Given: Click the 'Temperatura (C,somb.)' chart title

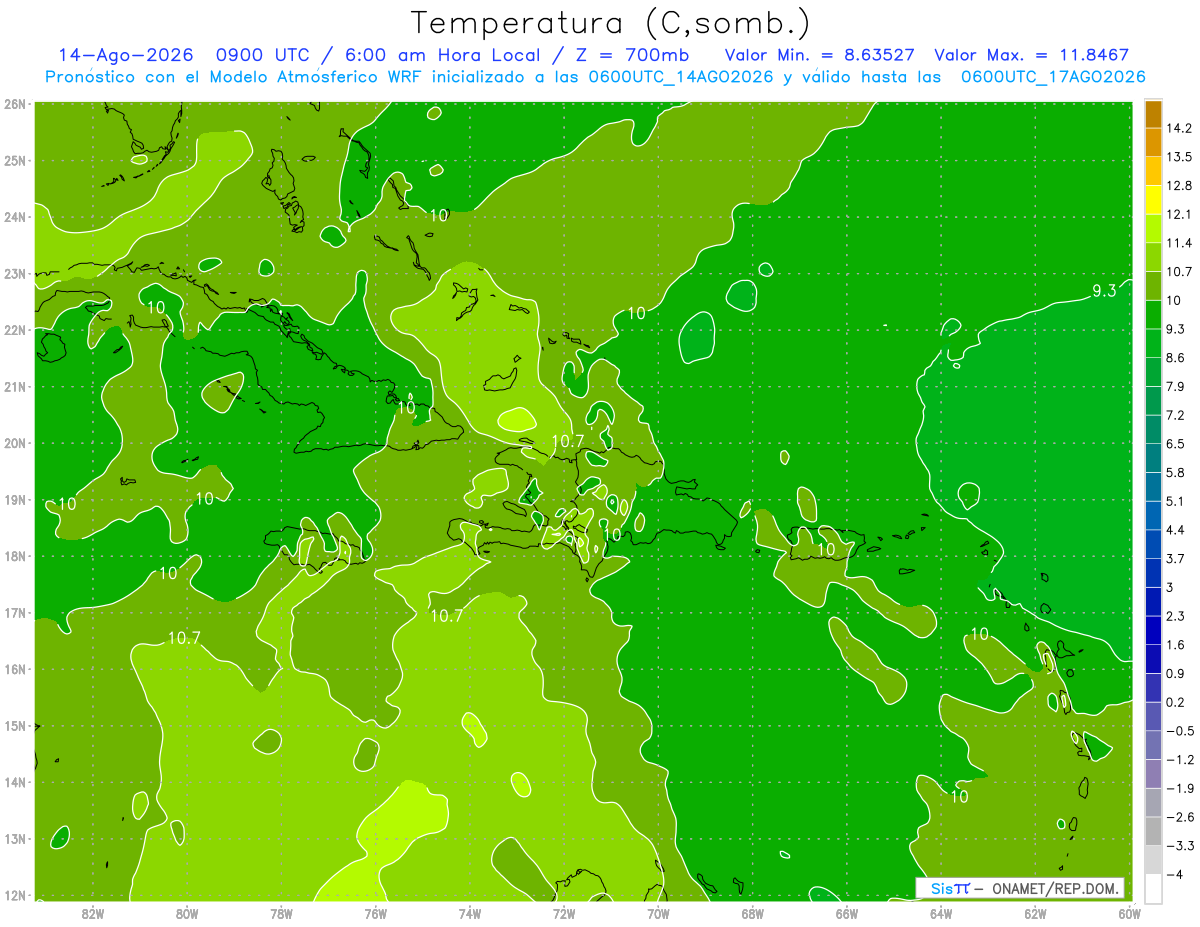Looking at the screenshot, I should click(611, 24).
